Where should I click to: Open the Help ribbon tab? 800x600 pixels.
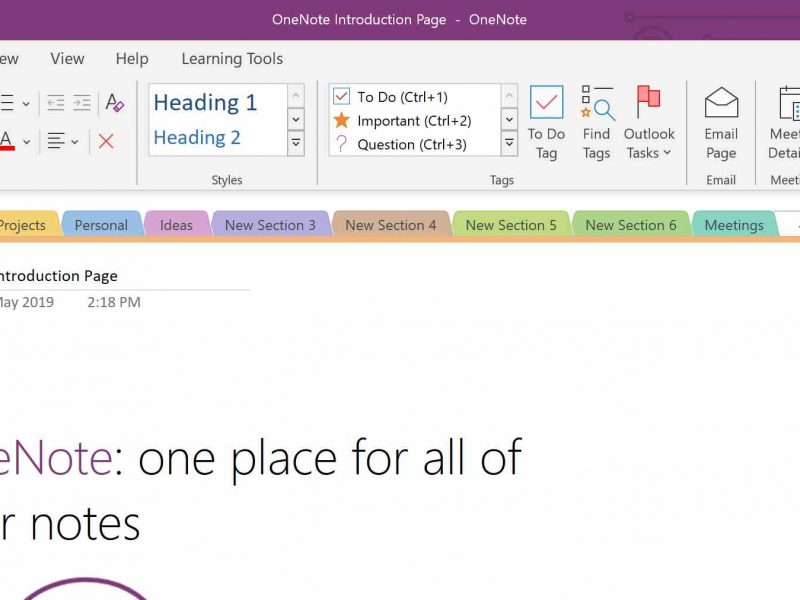tap(132, 59)
